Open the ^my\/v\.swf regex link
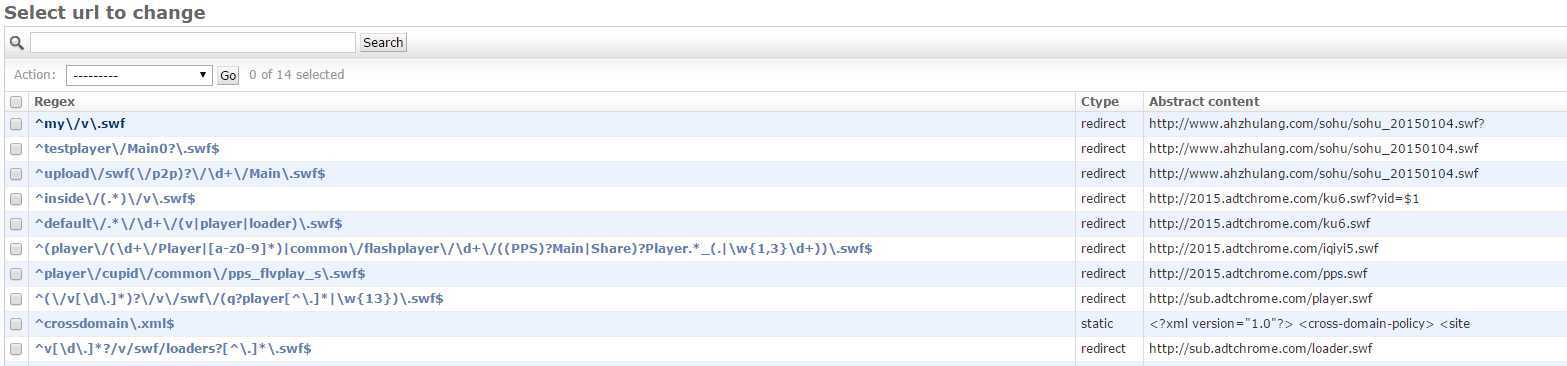Screen dimensions: 1567x366 point(80,123)
